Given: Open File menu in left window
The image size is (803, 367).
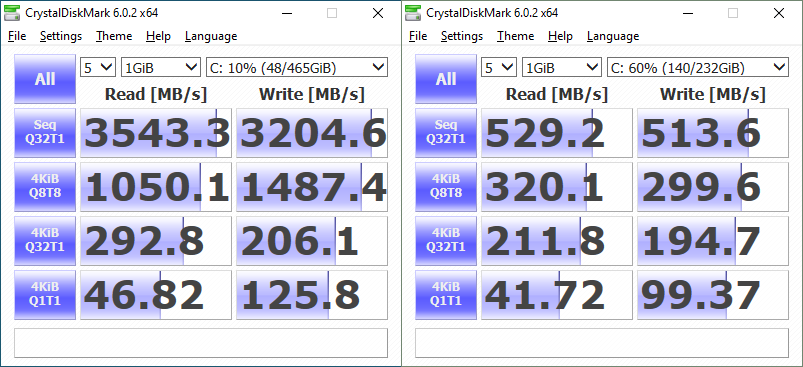Looking at the screenshot, I should [x=17, y=36].
